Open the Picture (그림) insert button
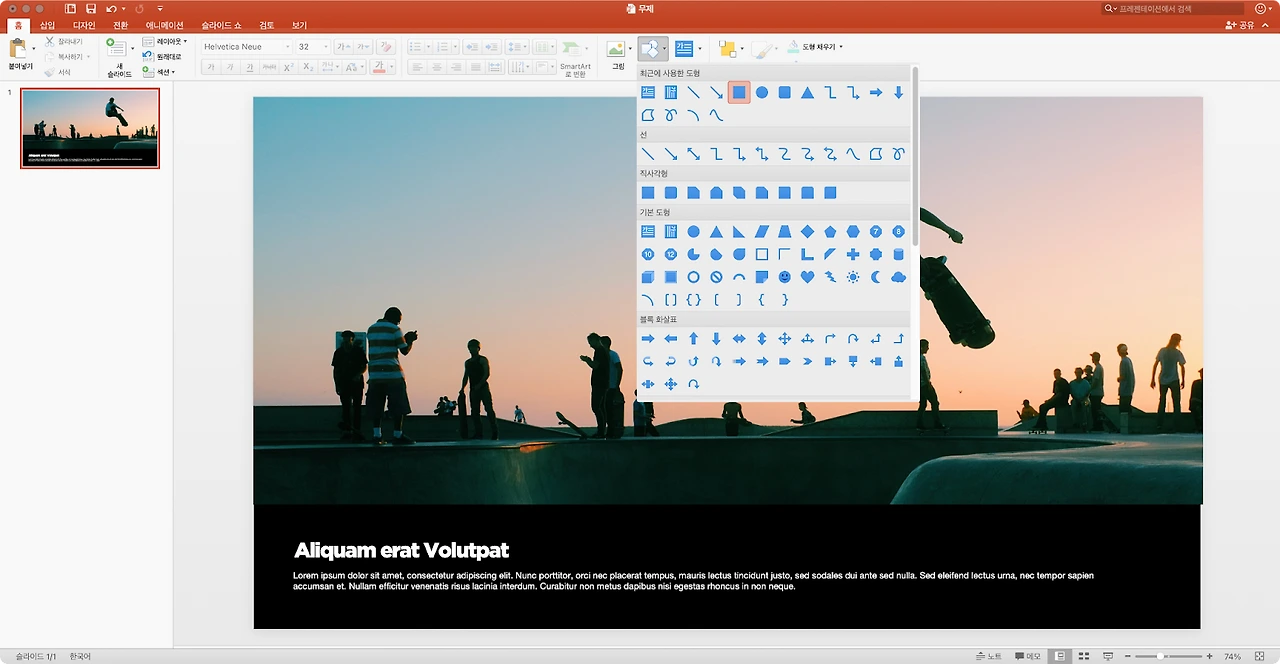This screenshot has width=1280, height=664. coord(617,54)
